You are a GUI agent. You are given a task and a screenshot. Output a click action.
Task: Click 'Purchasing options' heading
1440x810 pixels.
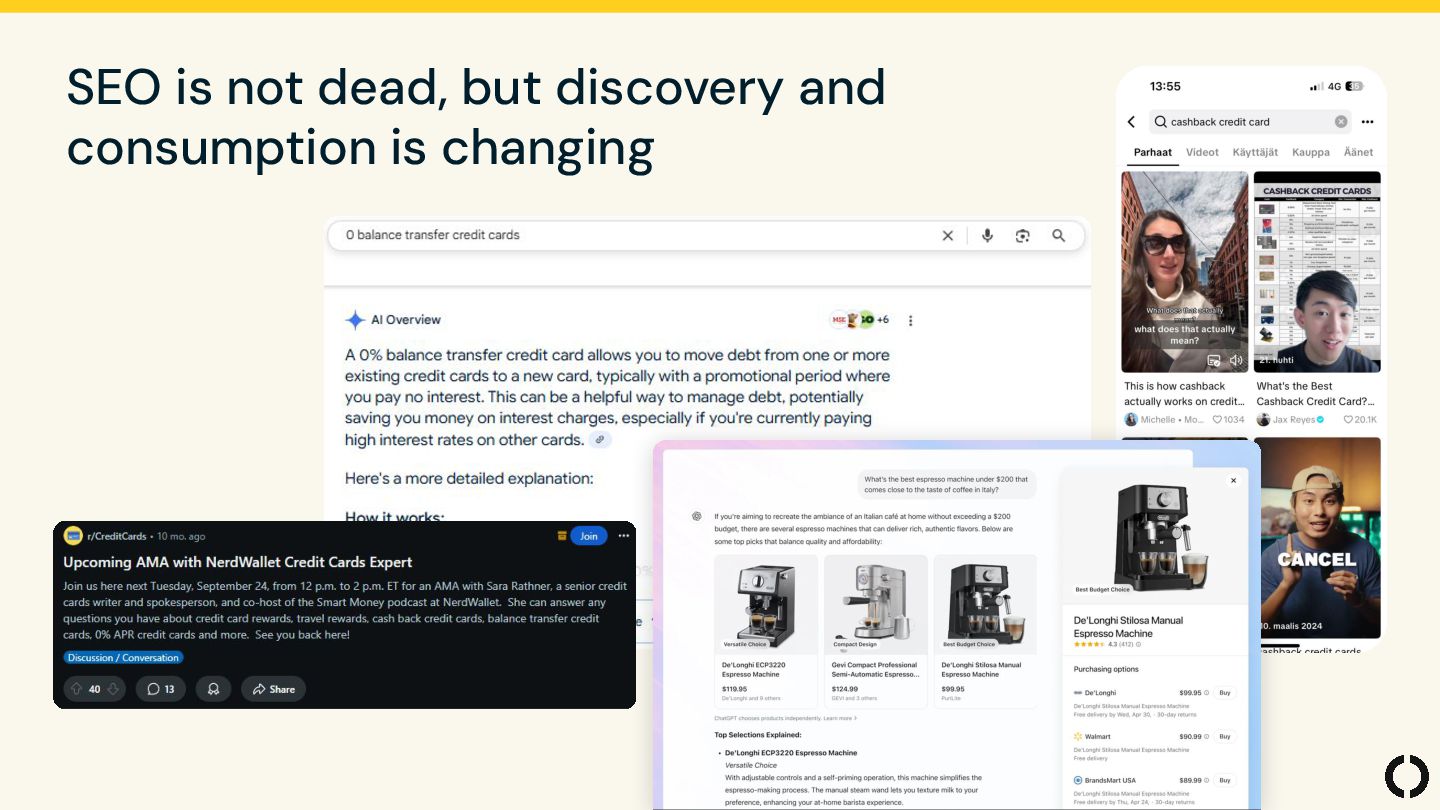(x=1106, y=669)
